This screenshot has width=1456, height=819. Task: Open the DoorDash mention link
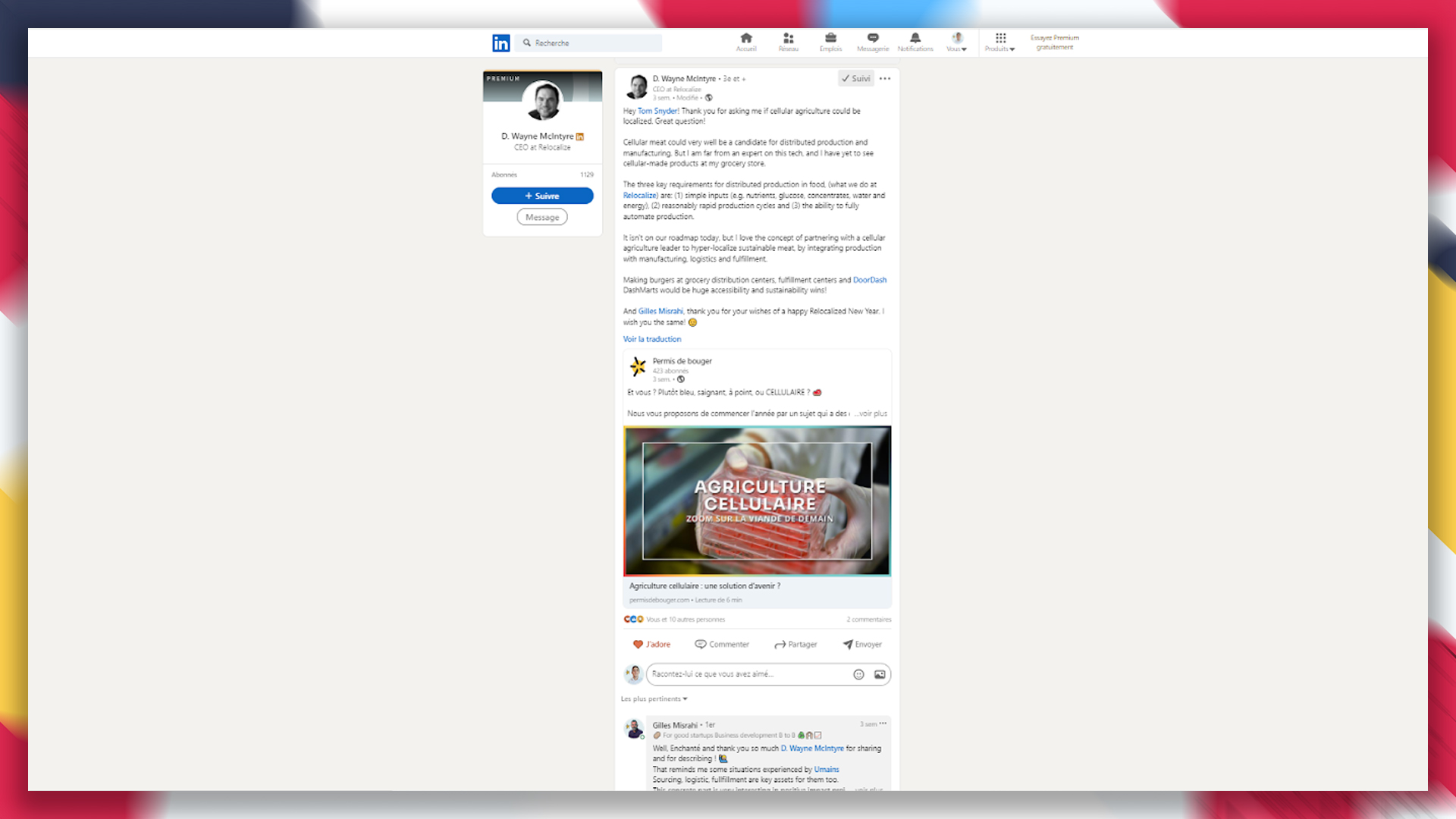pyautogui.click(x=870, y=280)
